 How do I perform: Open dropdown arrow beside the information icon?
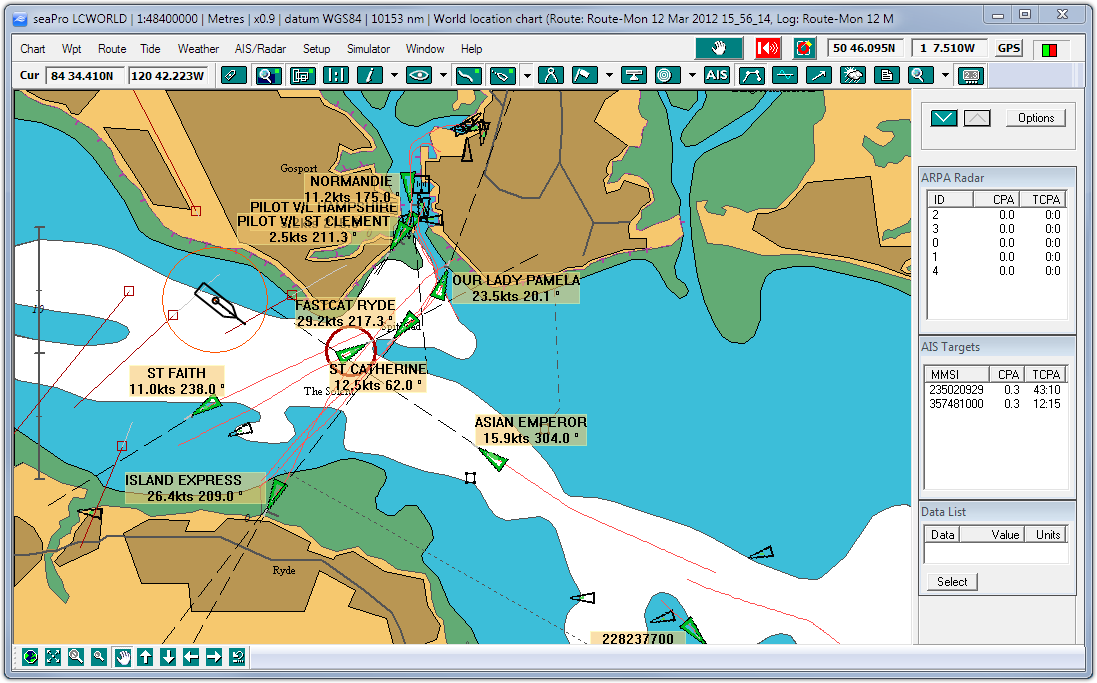[x=395, y=76]
